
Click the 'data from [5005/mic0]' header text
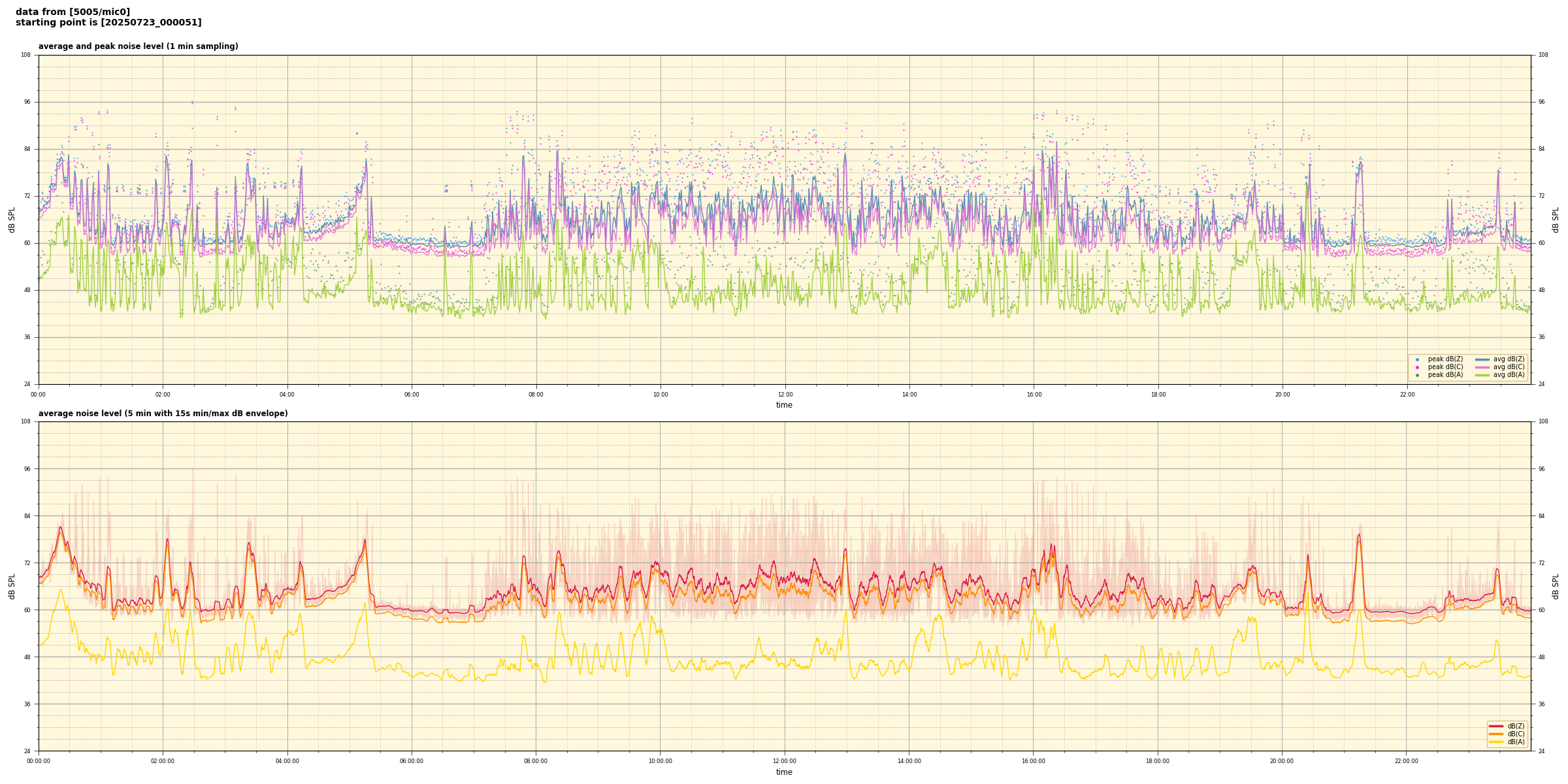[x=73, y=12]
